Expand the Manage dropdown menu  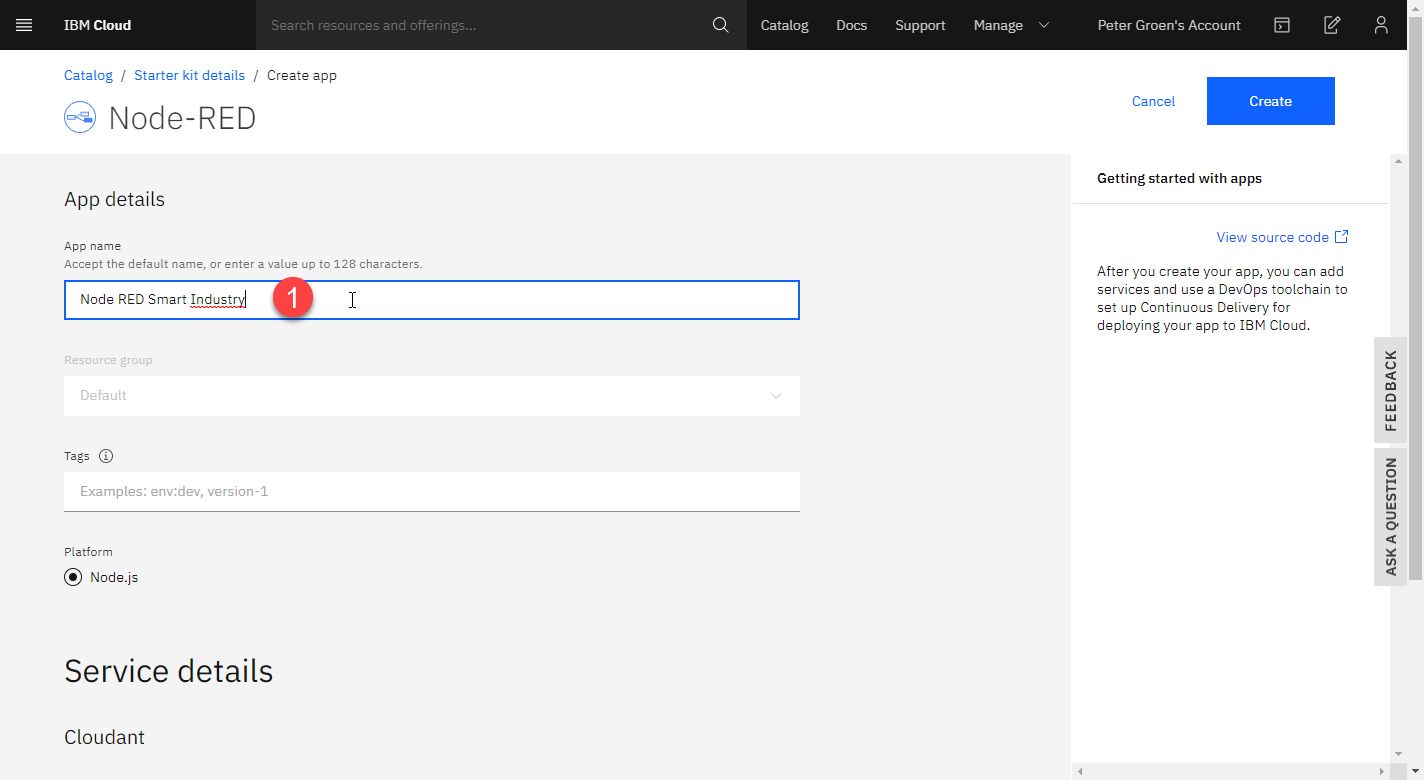(x=1011, y=25)
